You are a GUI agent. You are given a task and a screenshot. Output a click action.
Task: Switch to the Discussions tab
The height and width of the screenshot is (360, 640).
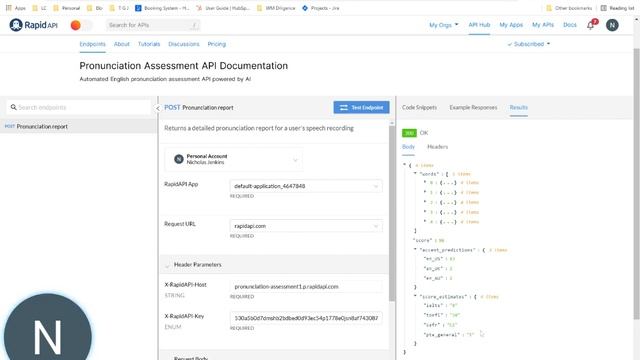[184, 44]
